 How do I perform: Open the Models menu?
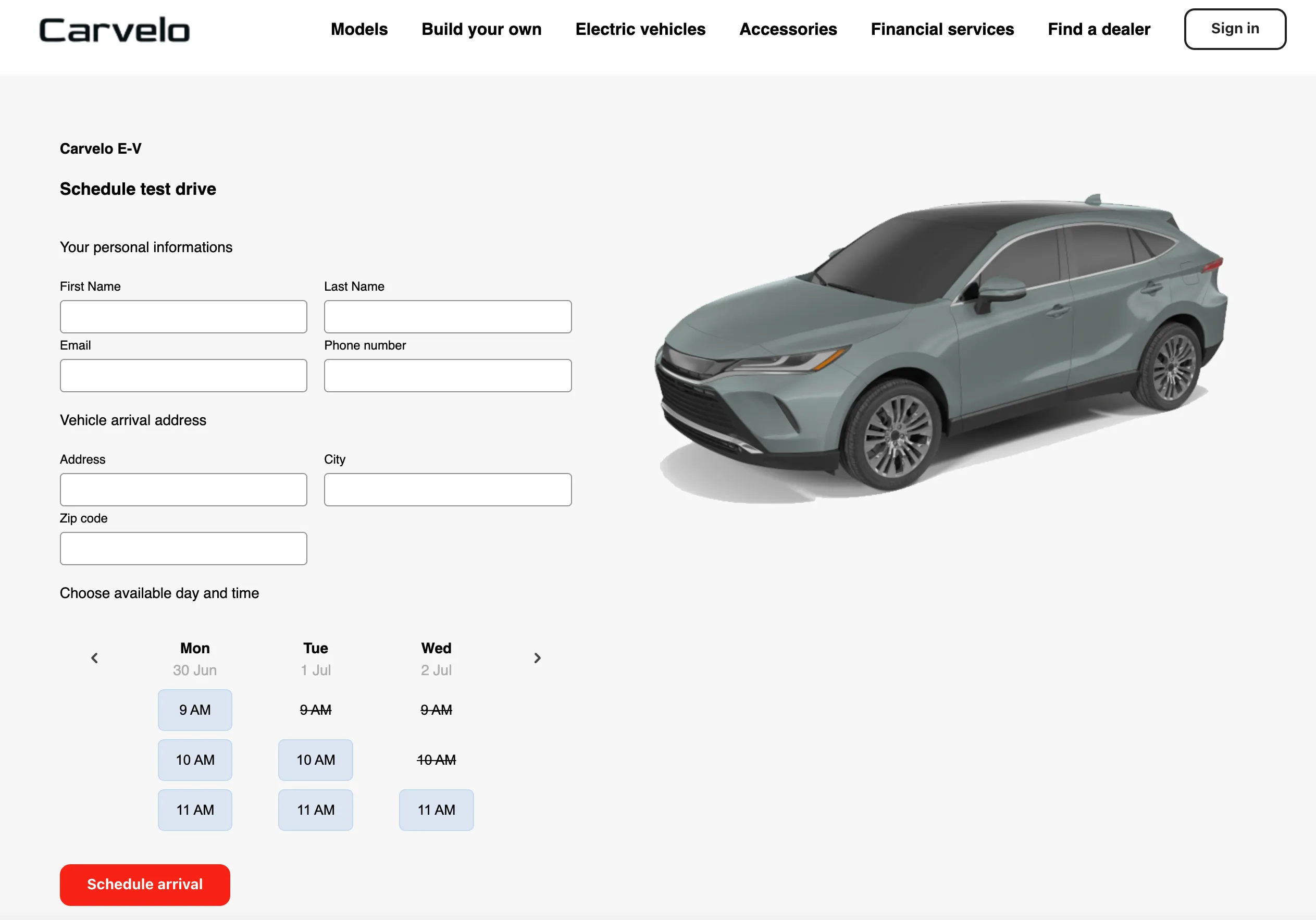click(x=359, y=29)
